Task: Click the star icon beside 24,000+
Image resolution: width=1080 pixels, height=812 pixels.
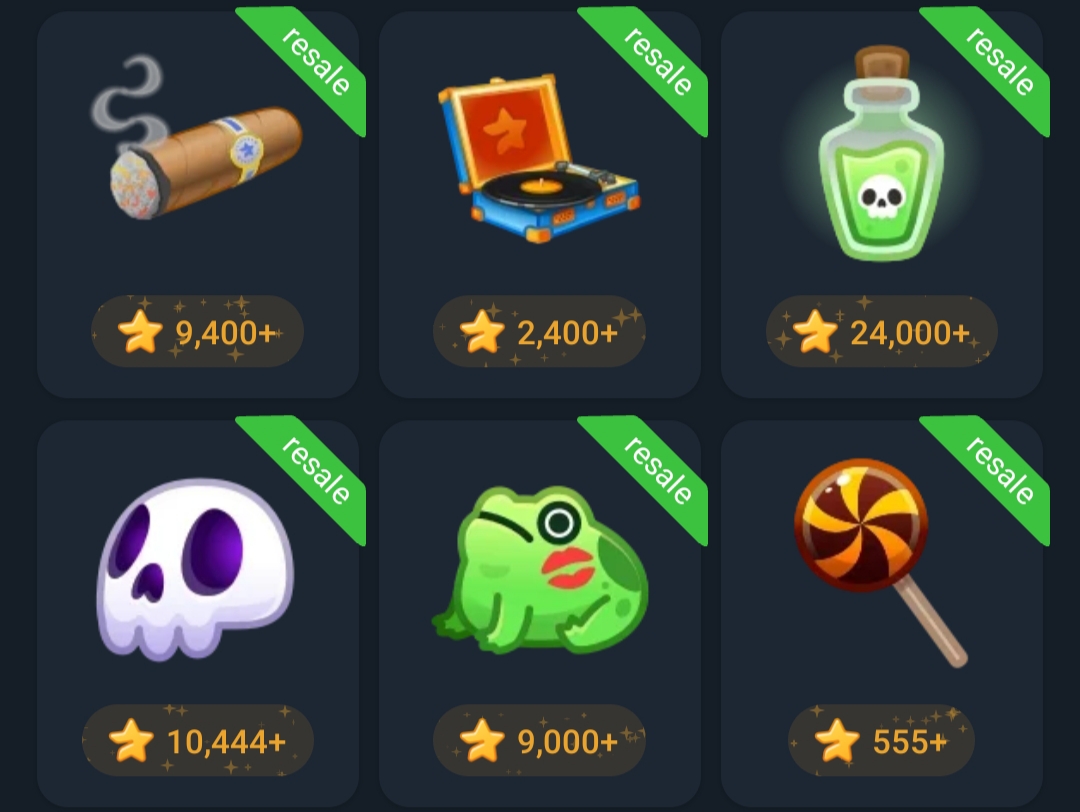Action: click(815, 332)
